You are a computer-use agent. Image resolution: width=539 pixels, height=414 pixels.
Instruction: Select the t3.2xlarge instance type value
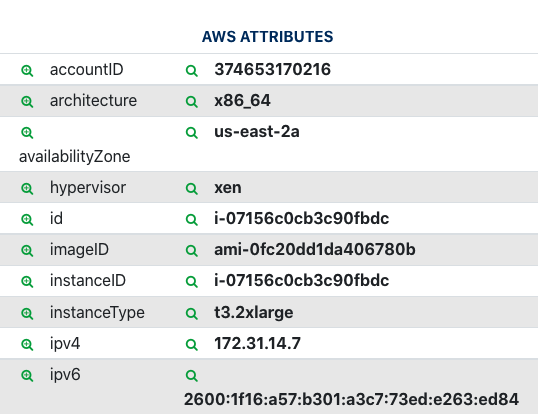tap(254, 313)
